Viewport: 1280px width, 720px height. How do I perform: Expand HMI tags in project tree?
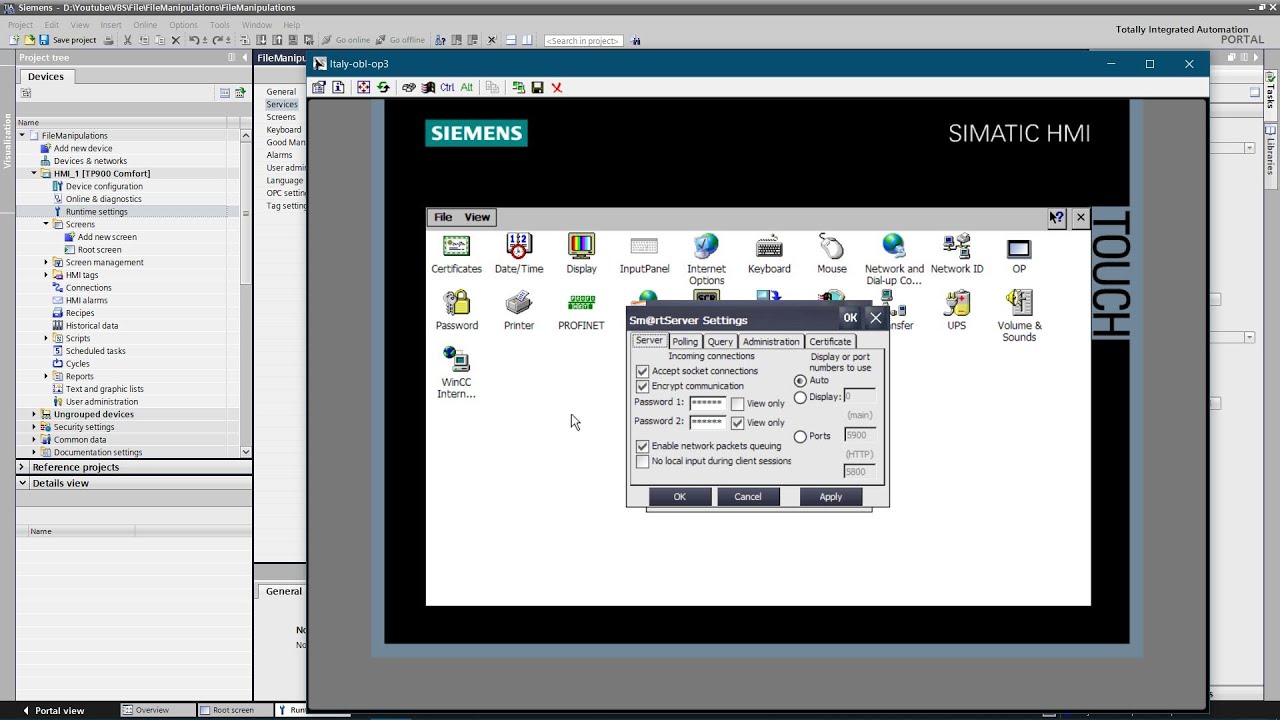(46, 275)
